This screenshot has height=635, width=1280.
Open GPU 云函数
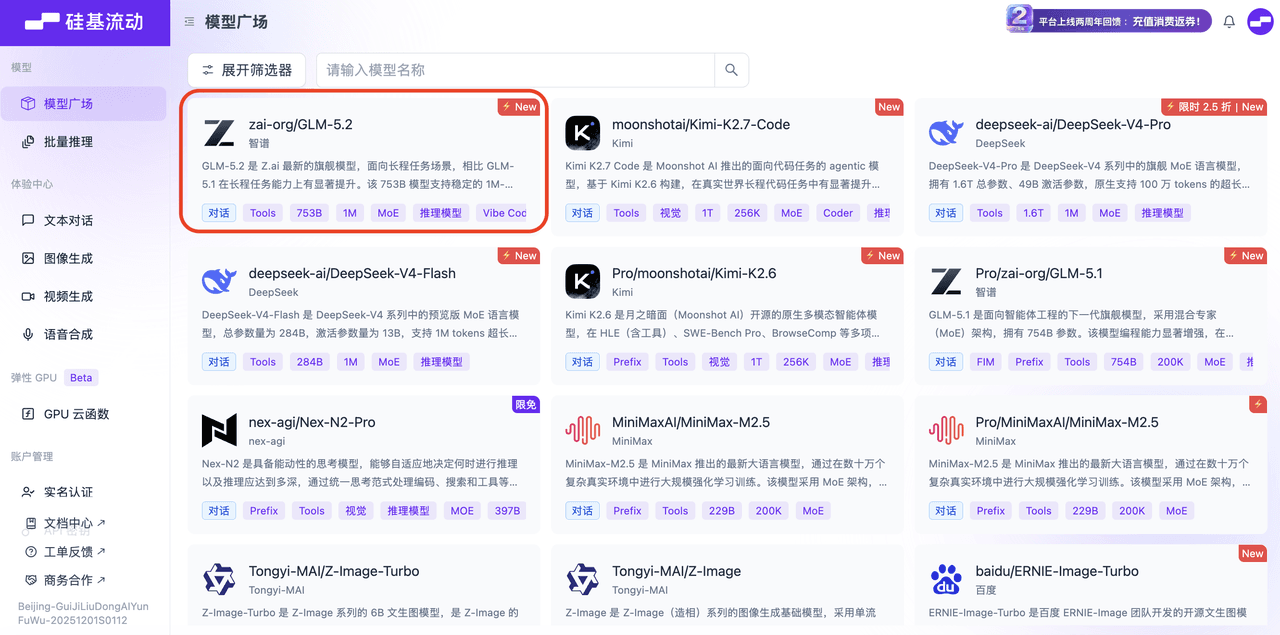click(84, 414)
